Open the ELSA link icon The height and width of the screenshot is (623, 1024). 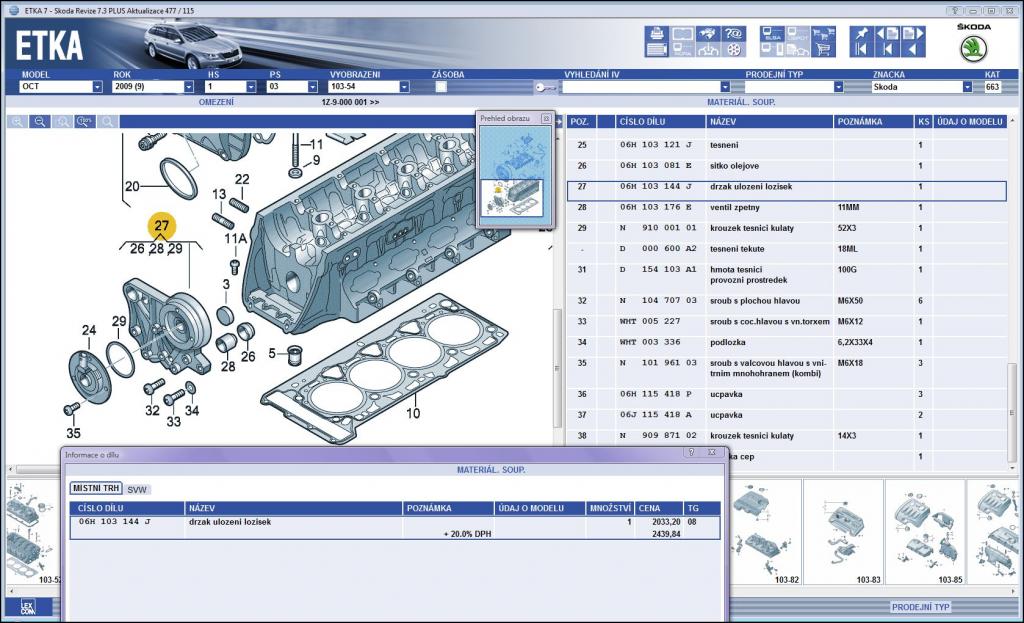(773, 34)
